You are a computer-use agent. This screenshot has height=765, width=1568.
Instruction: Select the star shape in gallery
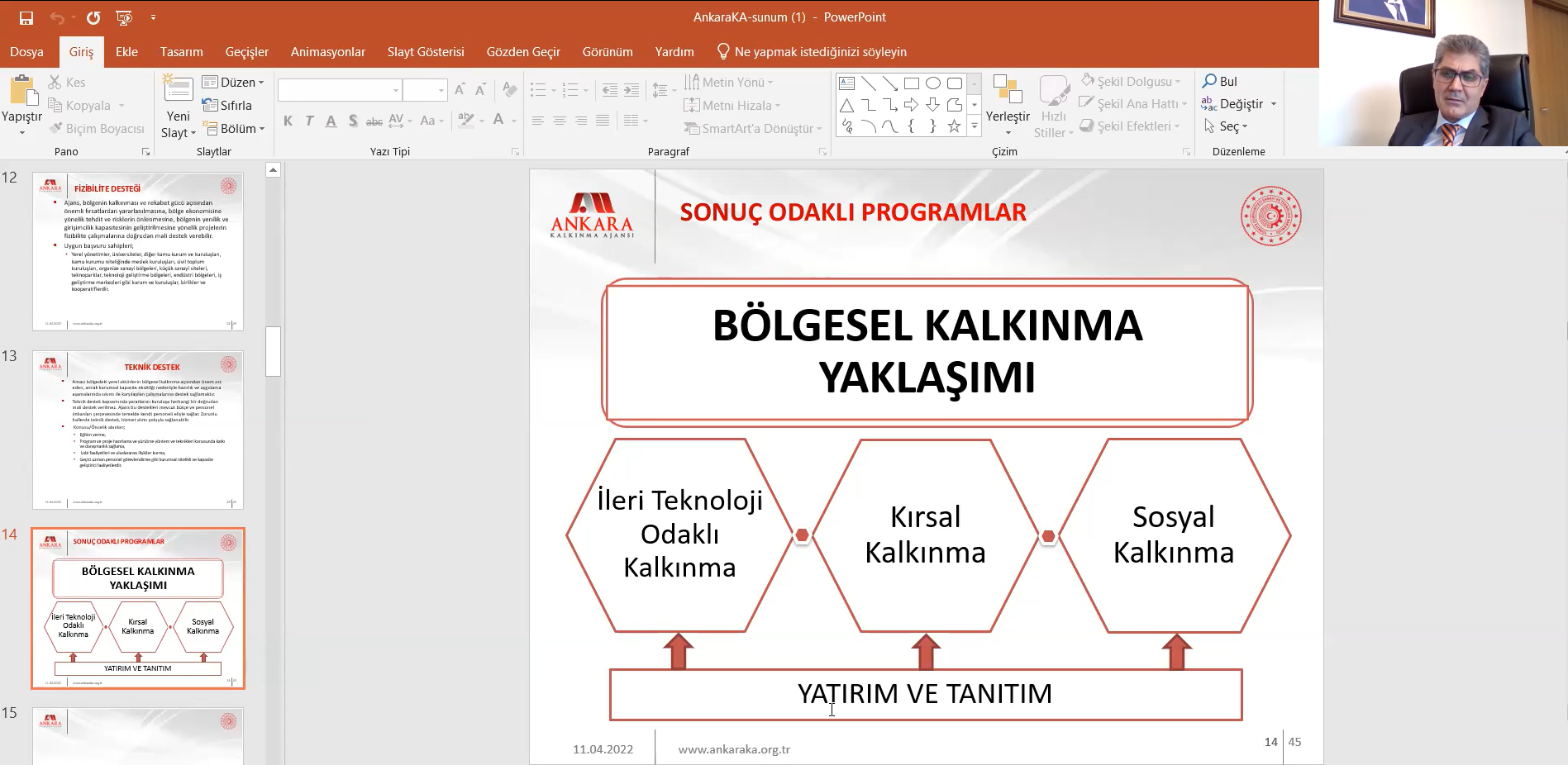[955, 126]
